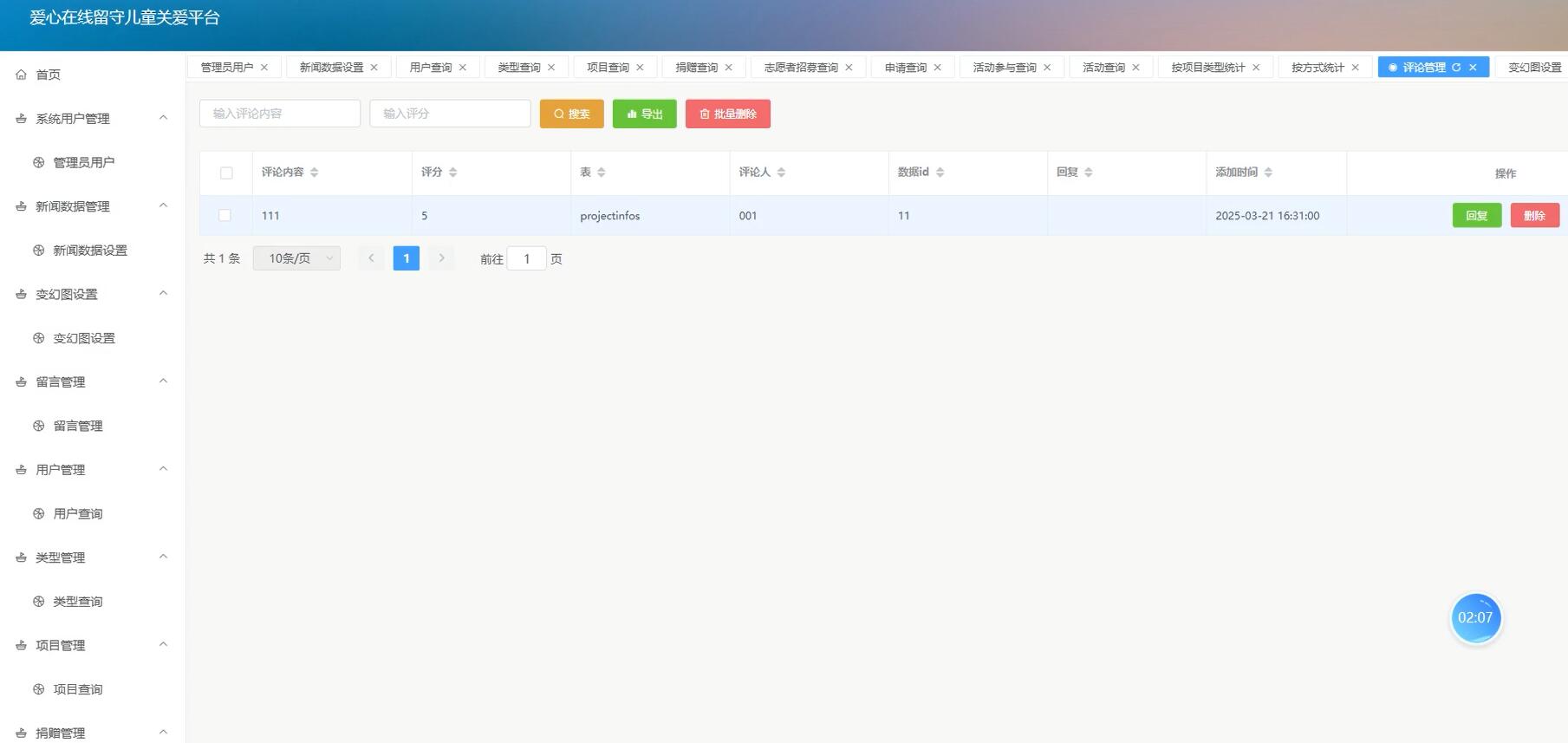
Task: Sort by 表 column arrows
Action: click(x=602, y=173)
